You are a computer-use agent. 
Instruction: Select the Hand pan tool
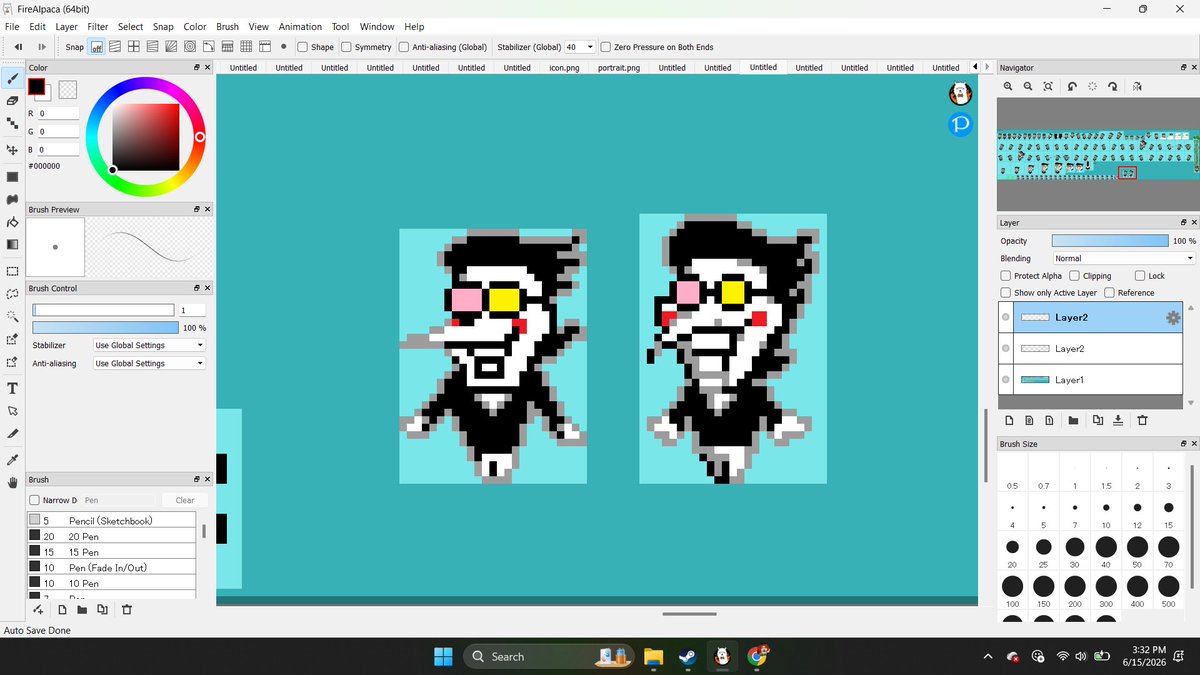12,482
